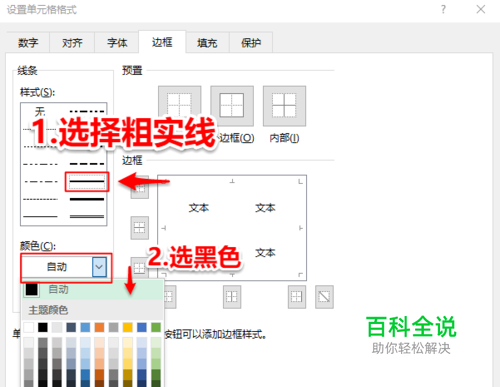Viewport: 500px width, 387px height.
Task: Select the thin dash-dot line beside selected style
Action: [40, 182]
